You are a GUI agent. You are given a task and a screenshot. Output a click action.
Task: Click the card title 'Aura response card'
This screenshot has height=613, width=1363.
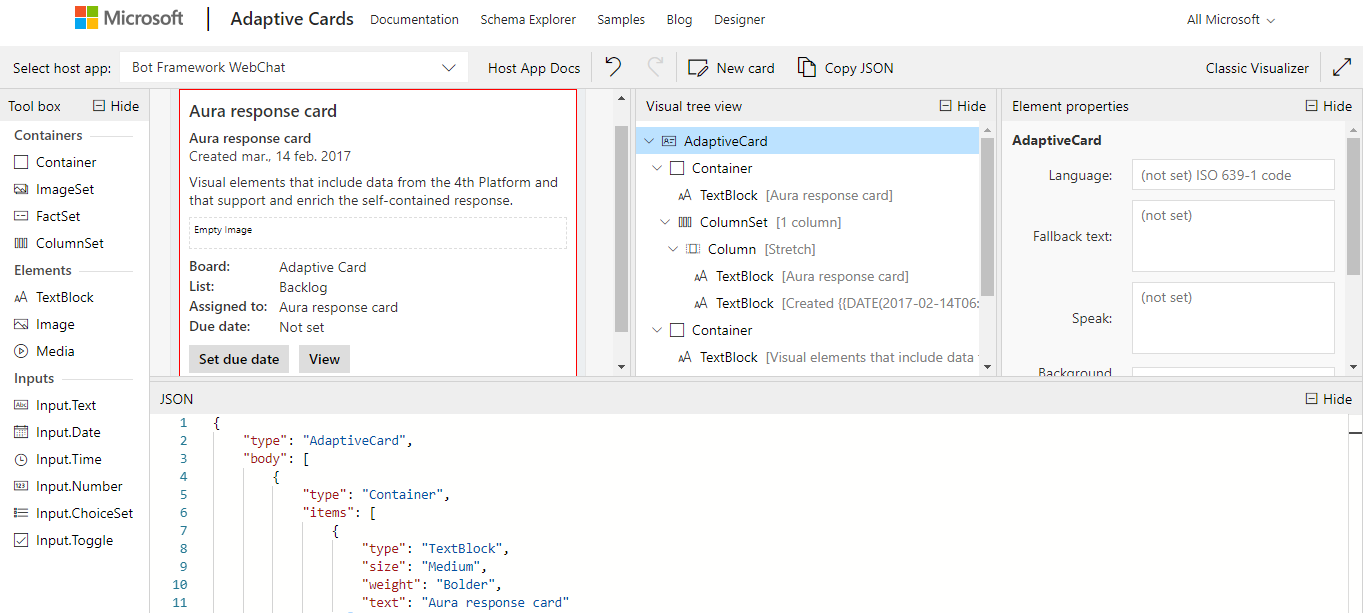(x=263, y=111)
